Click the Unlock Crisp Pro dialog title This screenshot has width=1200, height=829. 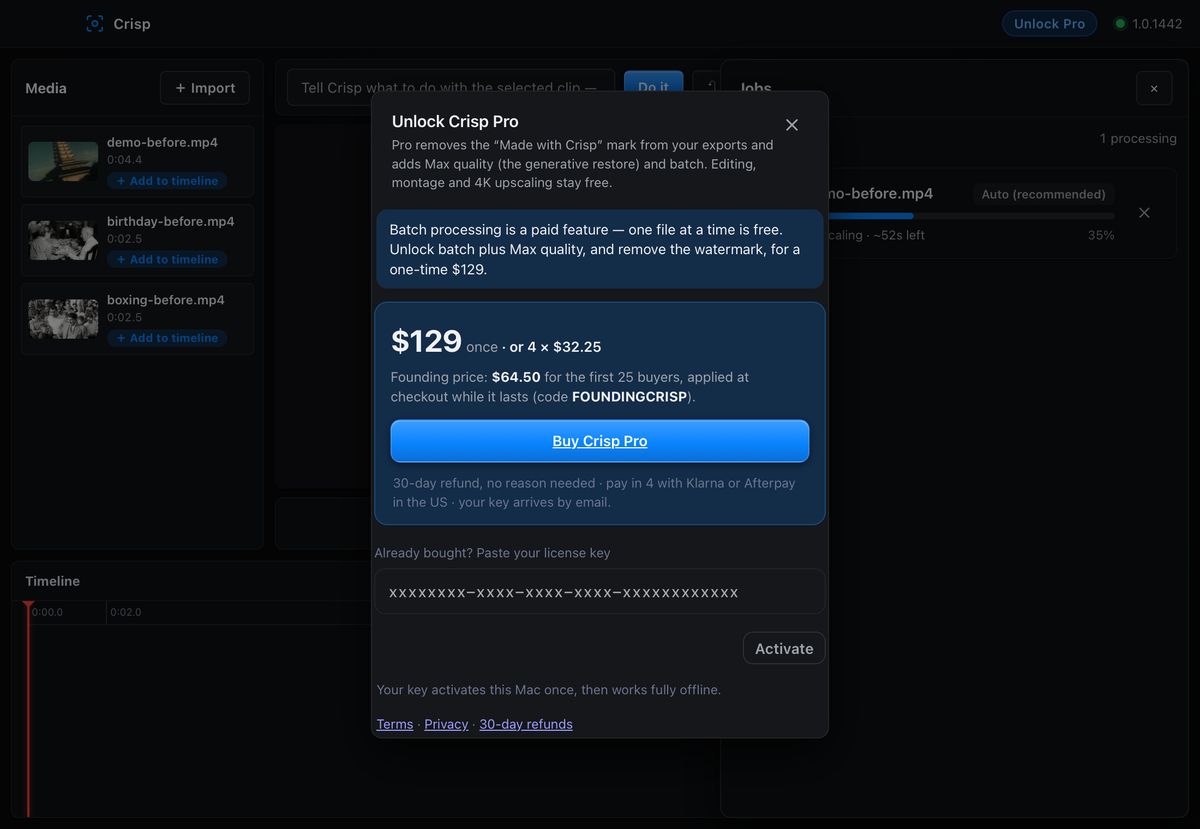coord(455,121)
